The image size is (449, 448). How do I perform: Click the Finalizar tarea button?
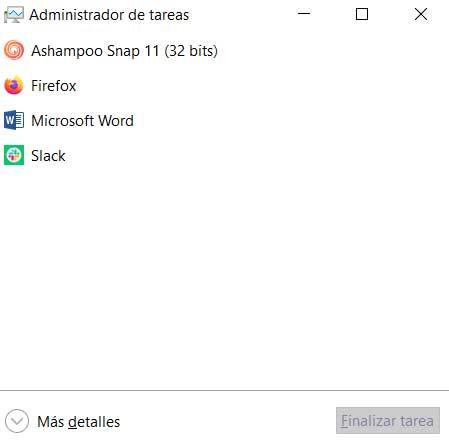click(x=388, y=421)
